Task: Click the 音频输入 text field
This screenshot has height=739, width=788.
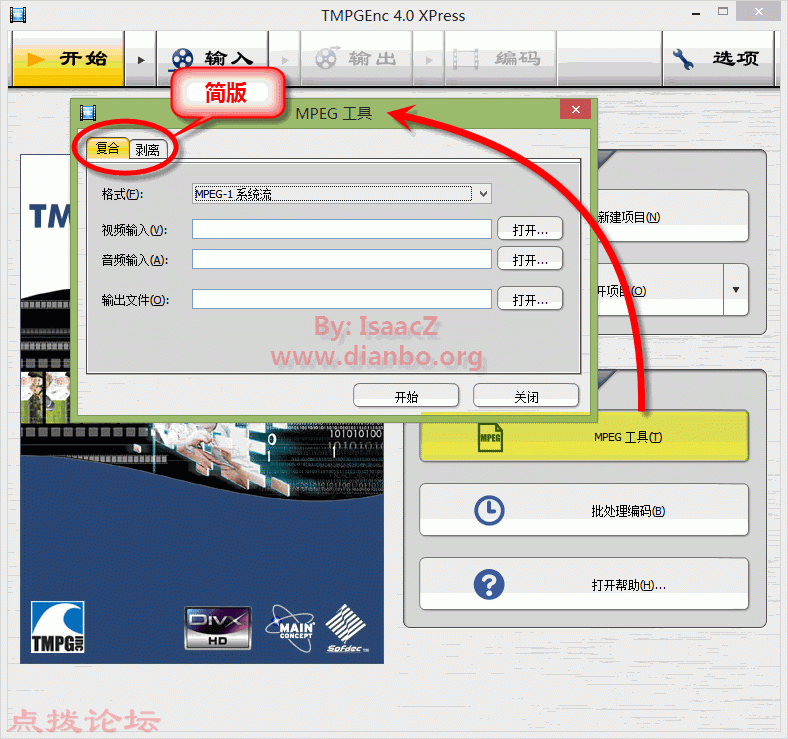Action: (x=342, y=259)
